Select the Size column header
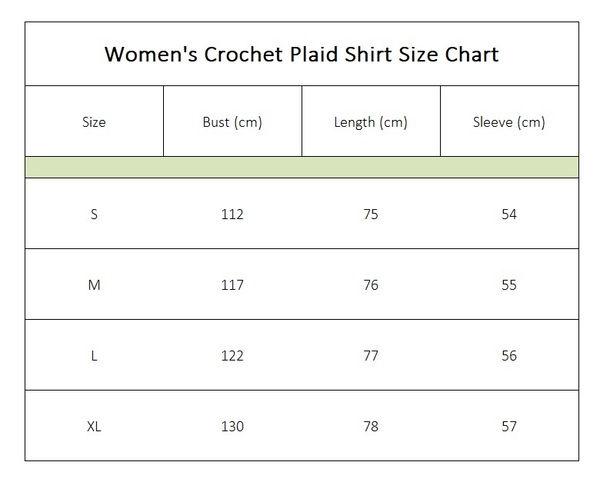This screenshot has width=600, height=482. (94, 121)
